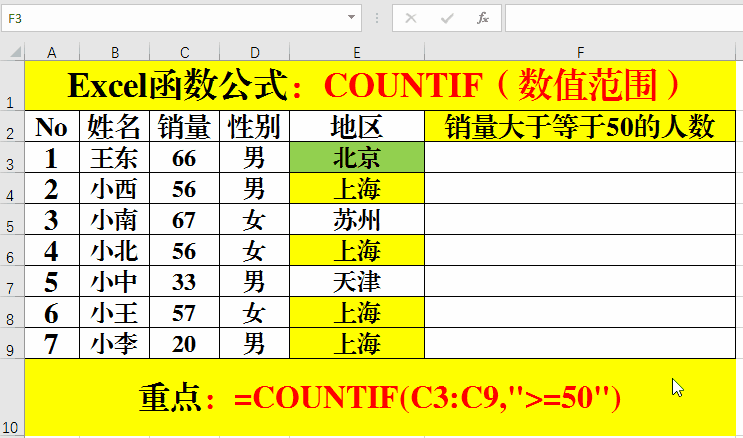The width and height of the screenshot is (743, 438).
Task: Select column F header
Action: (x=580, y=52)
